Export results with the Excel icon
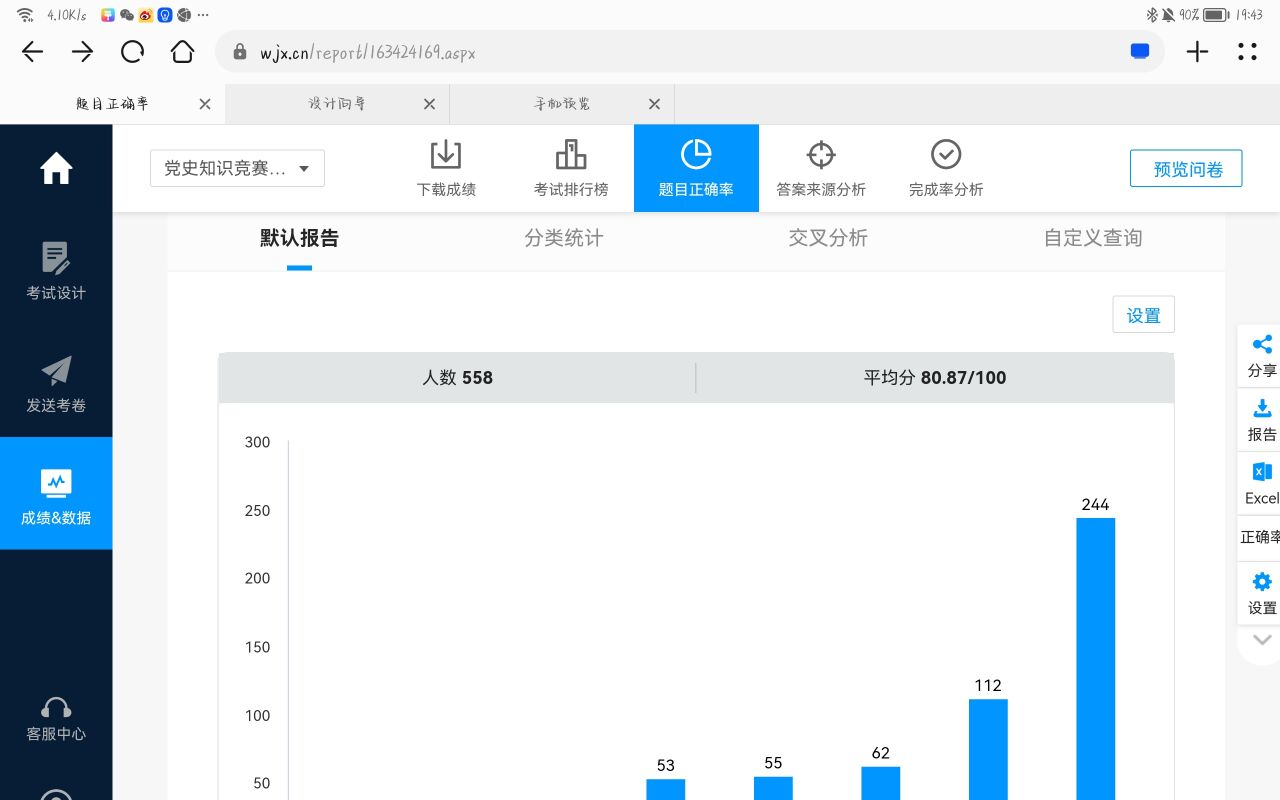The width and height of the screenshot is (1280, 800). coord(1262,473)
